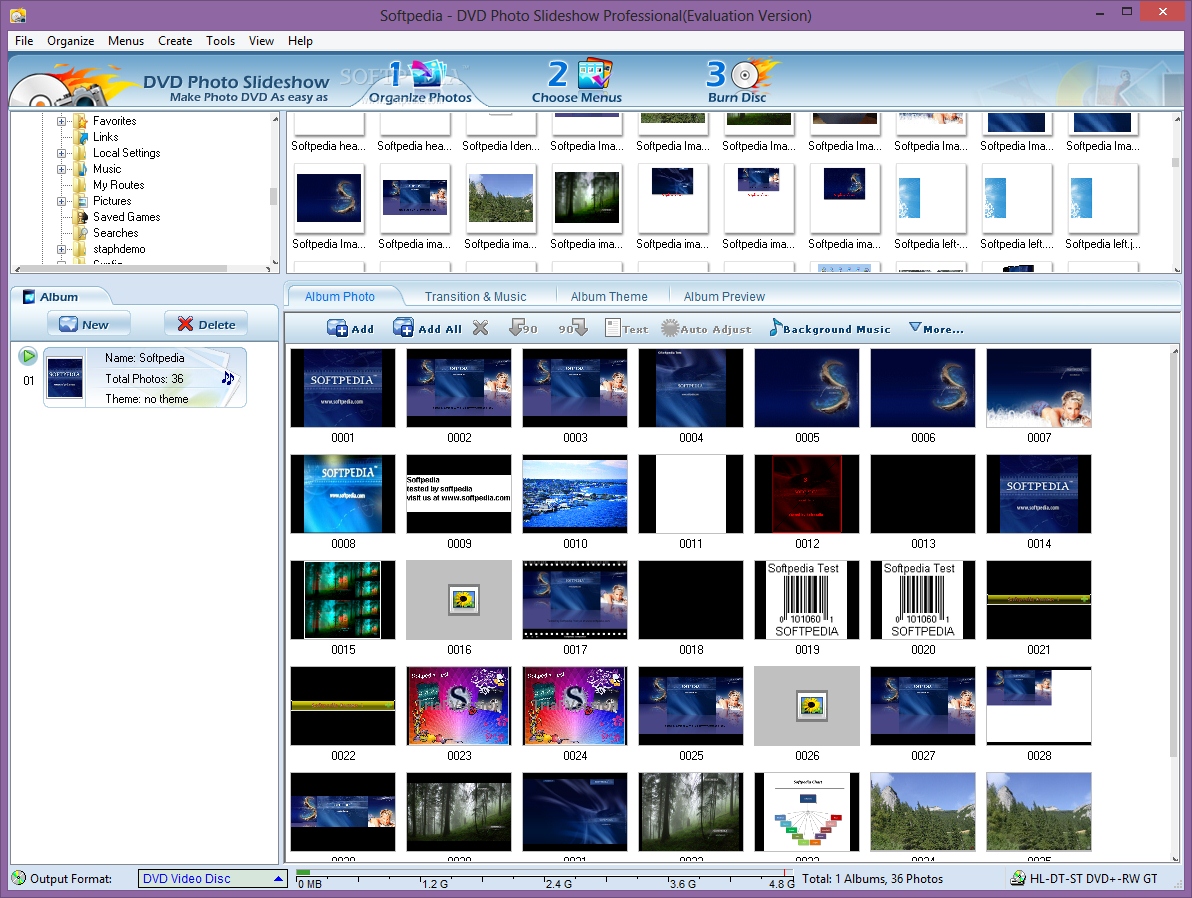Click the DVD drive icon in status bar
This screenshot has width=1192, height=898.
click(x=1017, y=878)
